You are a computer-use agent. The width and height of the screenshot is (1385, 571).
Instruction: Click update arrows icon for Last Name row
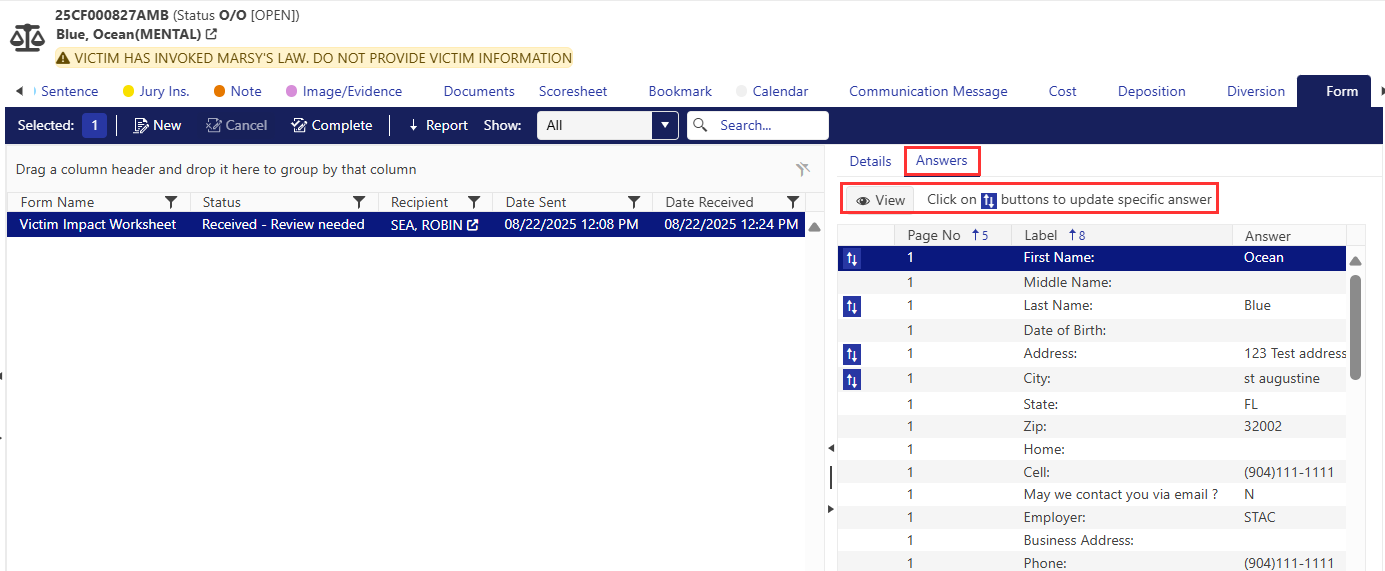(851, 307)
